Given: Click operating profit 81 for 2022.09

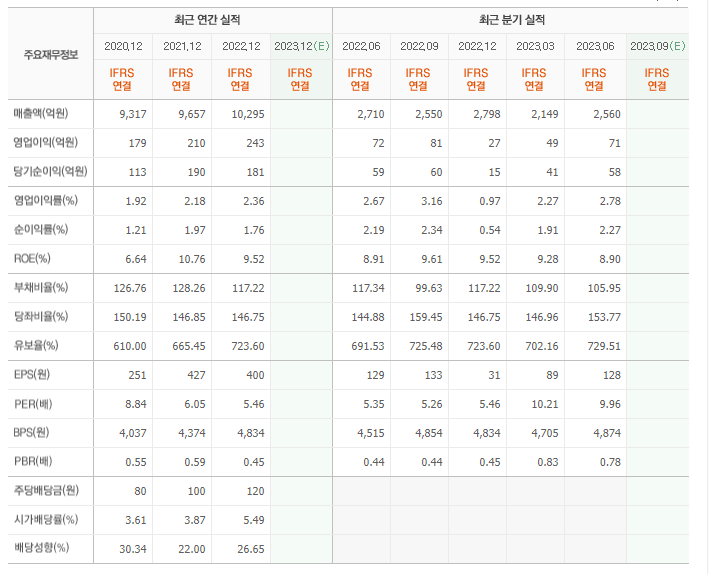Looking at the screenshot, I should [x=436, y=143].
